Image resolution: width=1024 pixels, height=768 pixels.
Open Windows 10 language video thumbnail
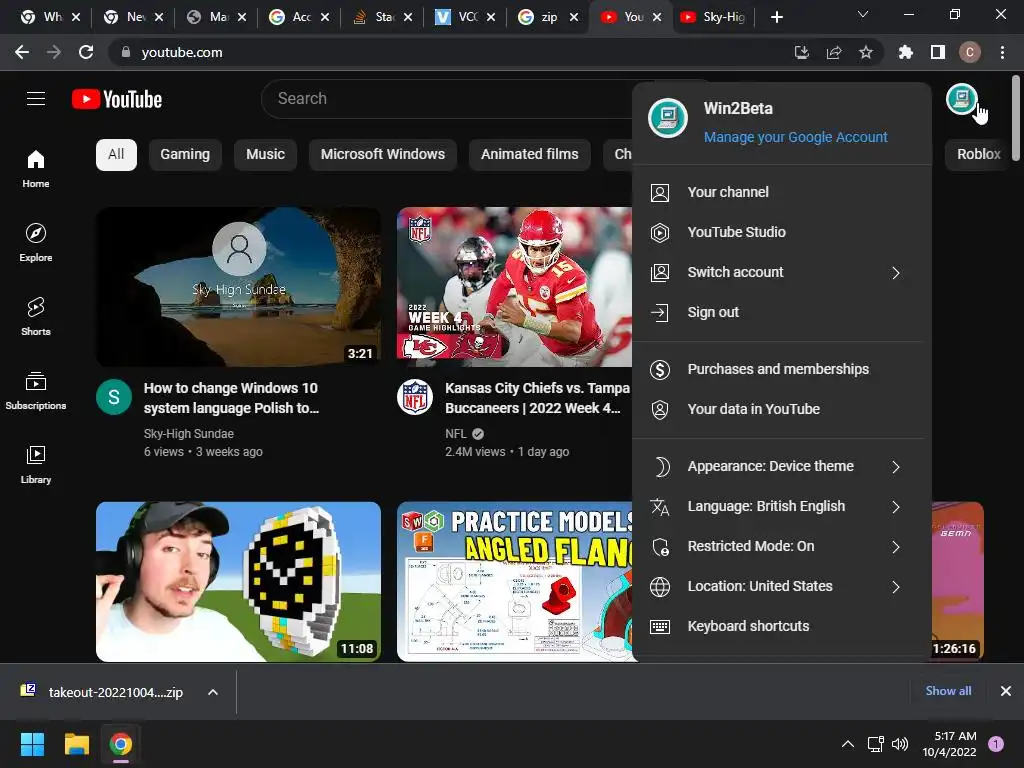pyautogui.click(x=238, y=287)
